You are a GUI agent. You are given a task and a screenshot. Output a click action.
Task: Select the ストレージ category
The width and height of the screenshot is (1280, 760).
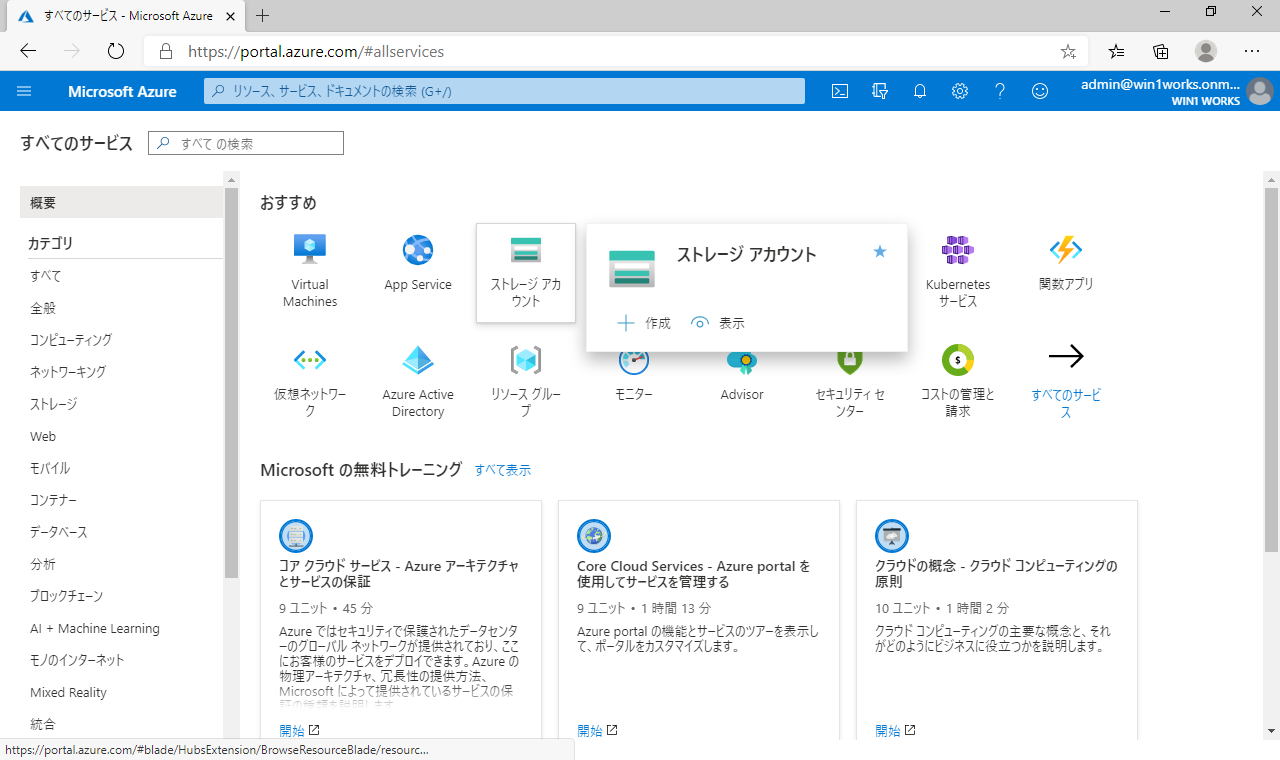[x=53, y=404]
